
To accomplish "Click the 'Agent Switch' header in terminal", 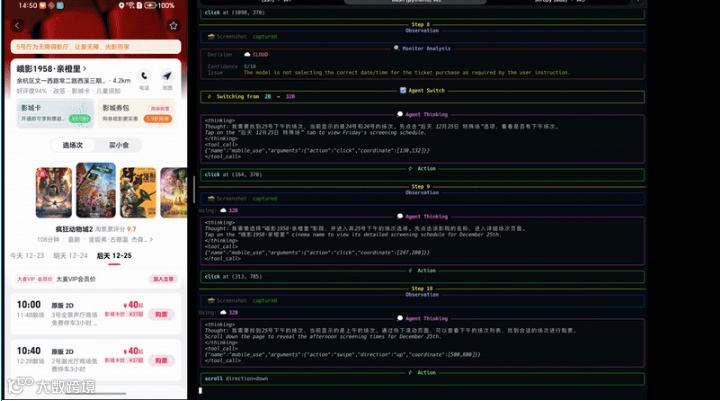I will click(426, 91).
